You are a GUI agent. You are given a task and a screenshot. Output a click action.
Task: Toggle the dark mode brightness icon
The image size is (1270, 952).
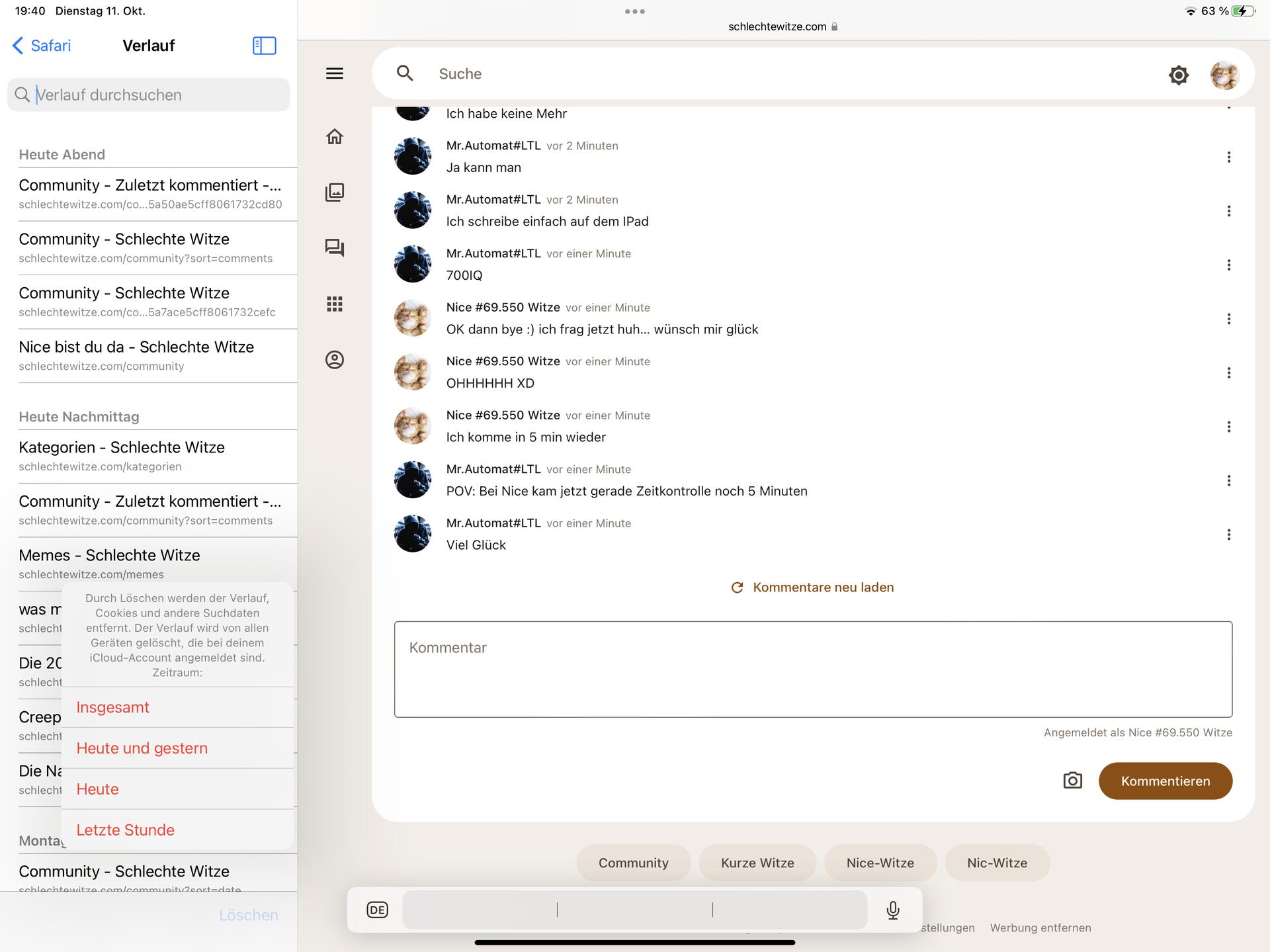[x=1178, y=75]
